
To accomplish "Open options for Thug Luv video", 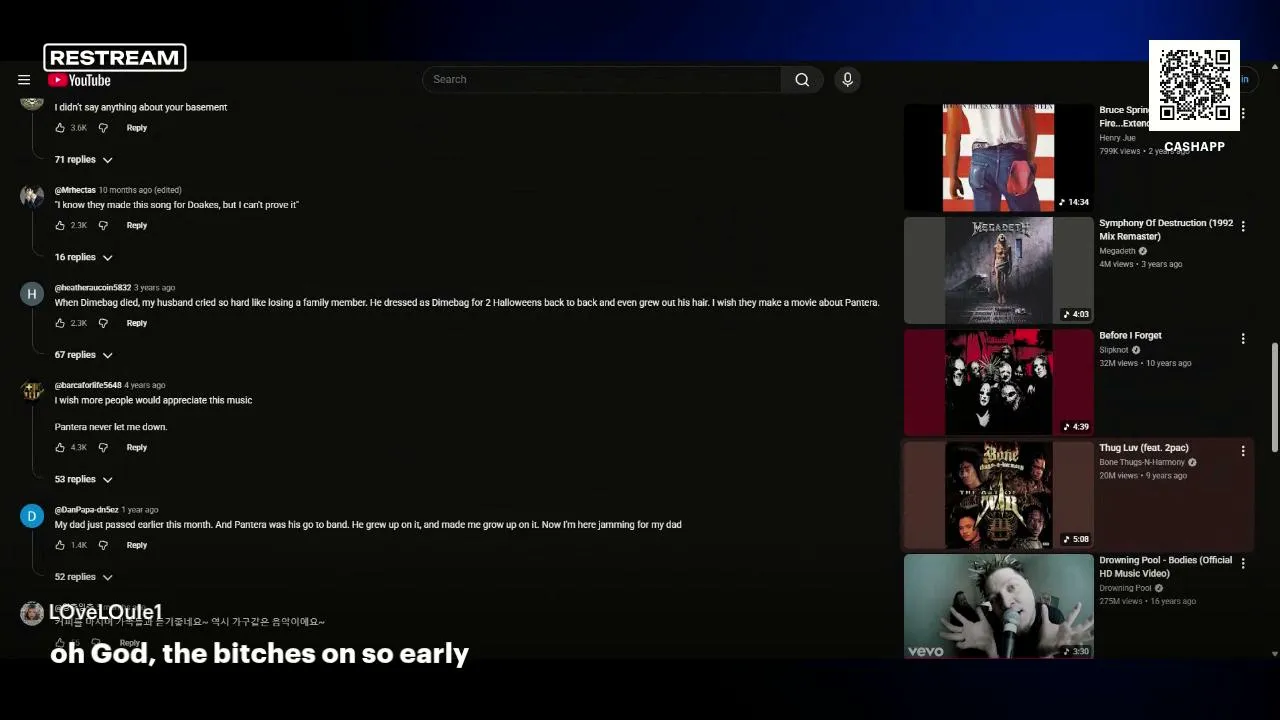I will (1243, 451).
